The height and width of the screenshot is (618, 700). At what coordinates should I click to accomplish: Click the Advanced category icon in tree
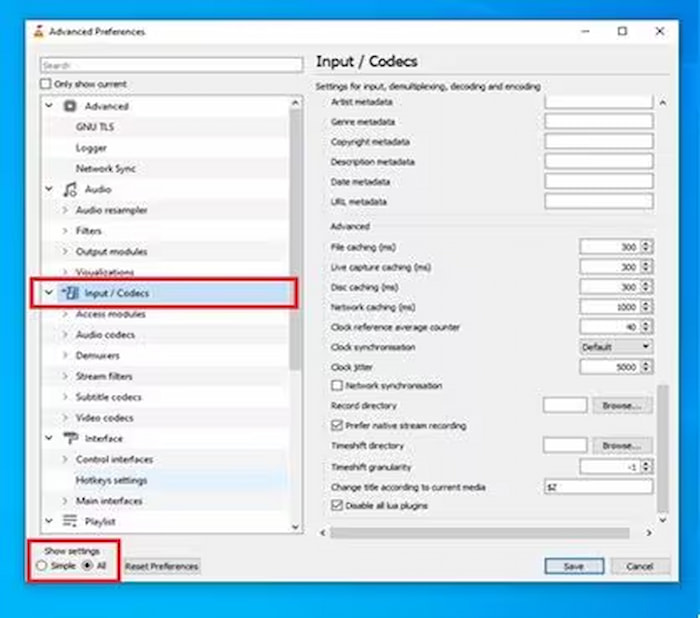coord(70,106)
